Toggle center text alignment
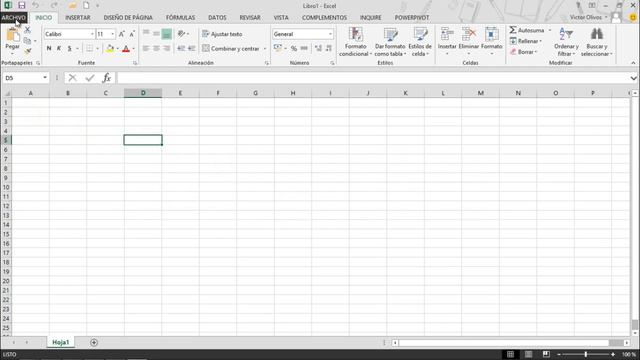 coord(156,49)
